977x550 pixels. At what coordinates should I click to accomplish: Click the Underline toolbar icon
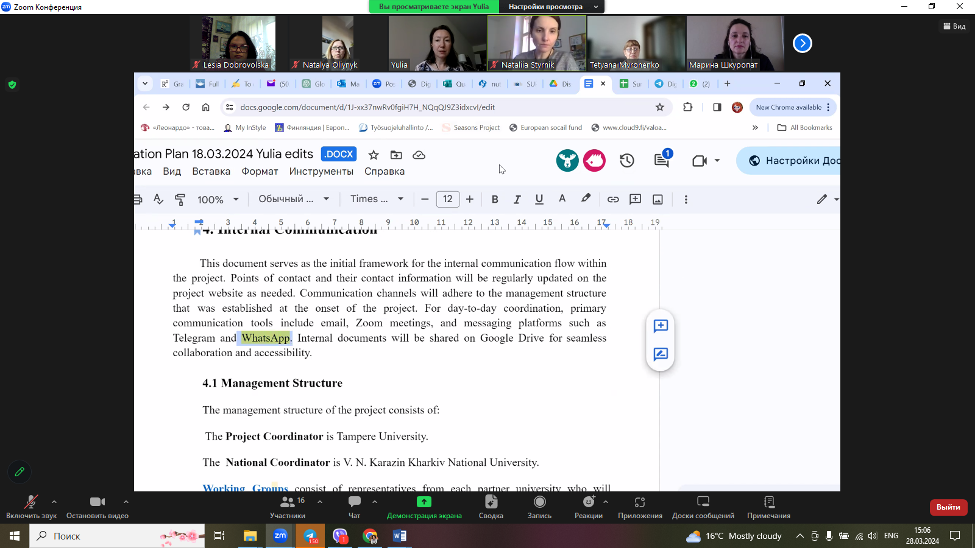tap(539, 199)
